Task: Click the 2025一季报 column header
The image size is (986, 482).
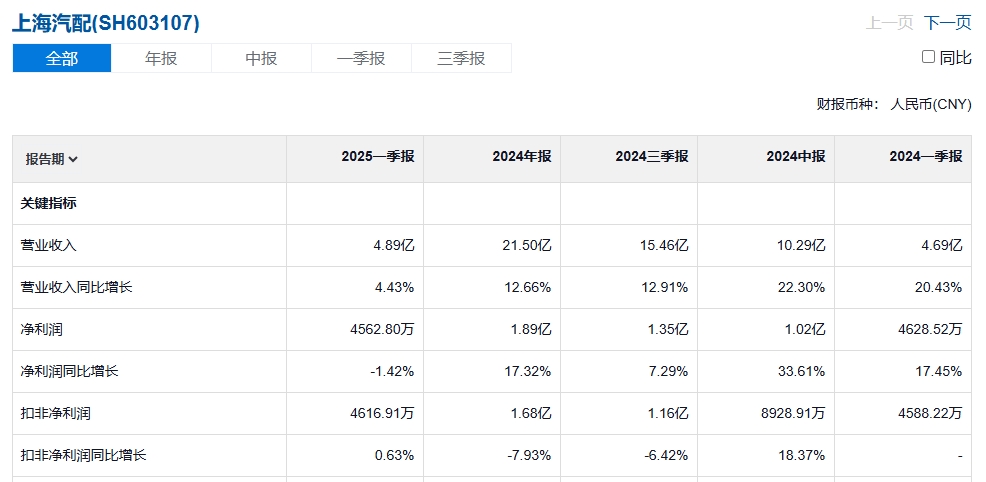Action: pos(378,156)
